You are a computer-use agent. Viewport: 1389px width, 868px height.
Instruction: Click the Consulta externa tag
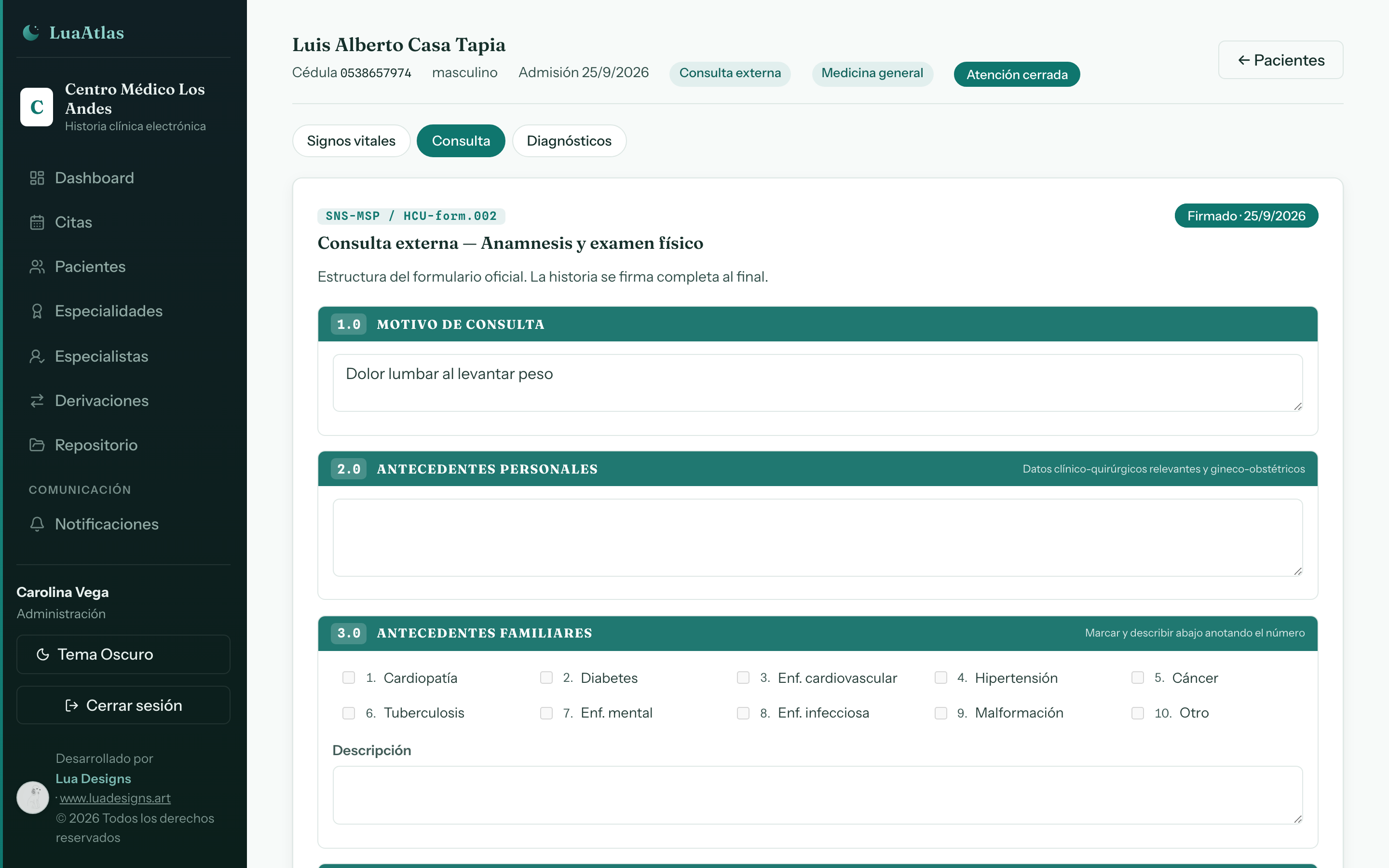(x=730, y=73)
